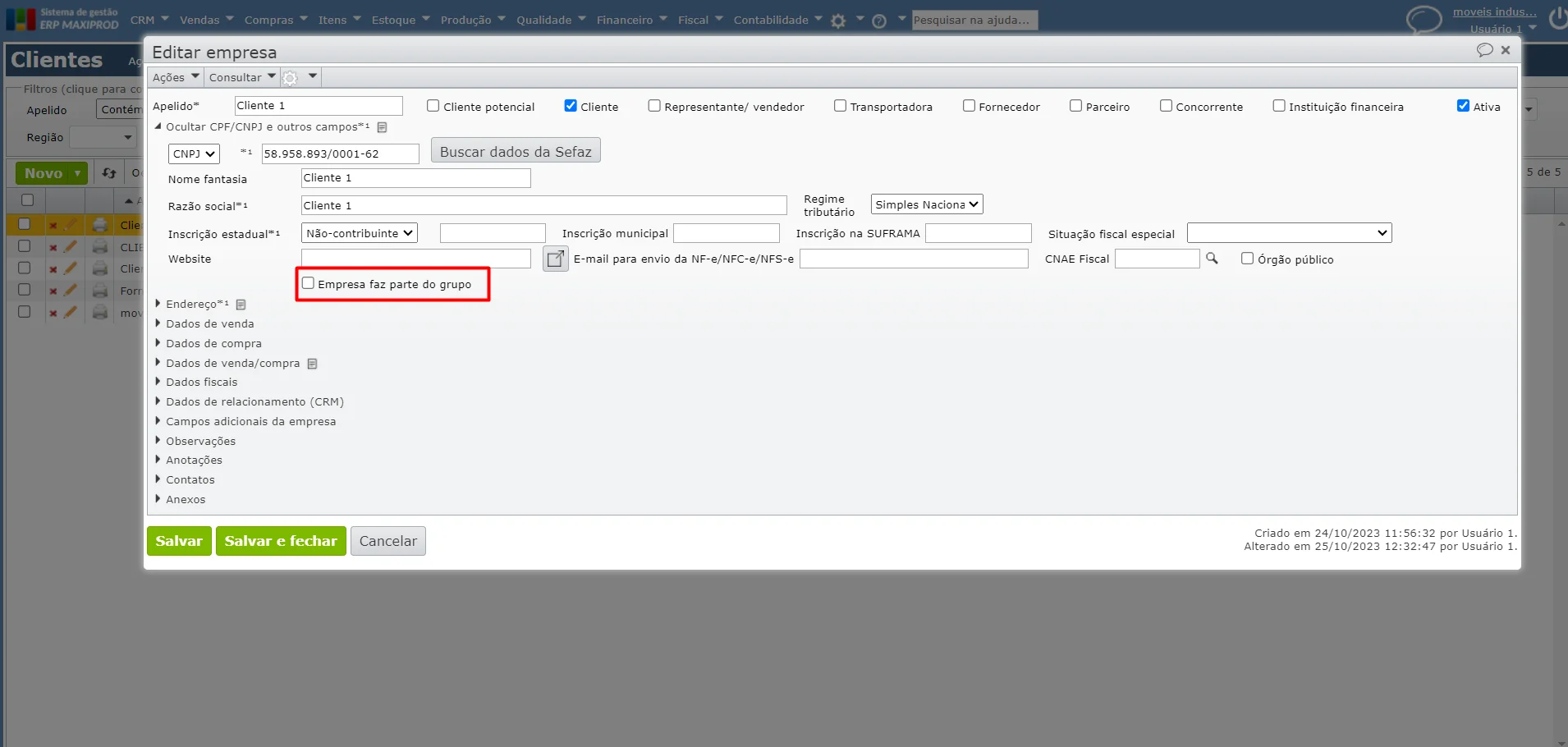Image resolution: width=1568 pixels, height=747 pixels.
Task: Collapse the Ocultar CPF/CNPJ e outros campos section
Action: tap(158, 127)
